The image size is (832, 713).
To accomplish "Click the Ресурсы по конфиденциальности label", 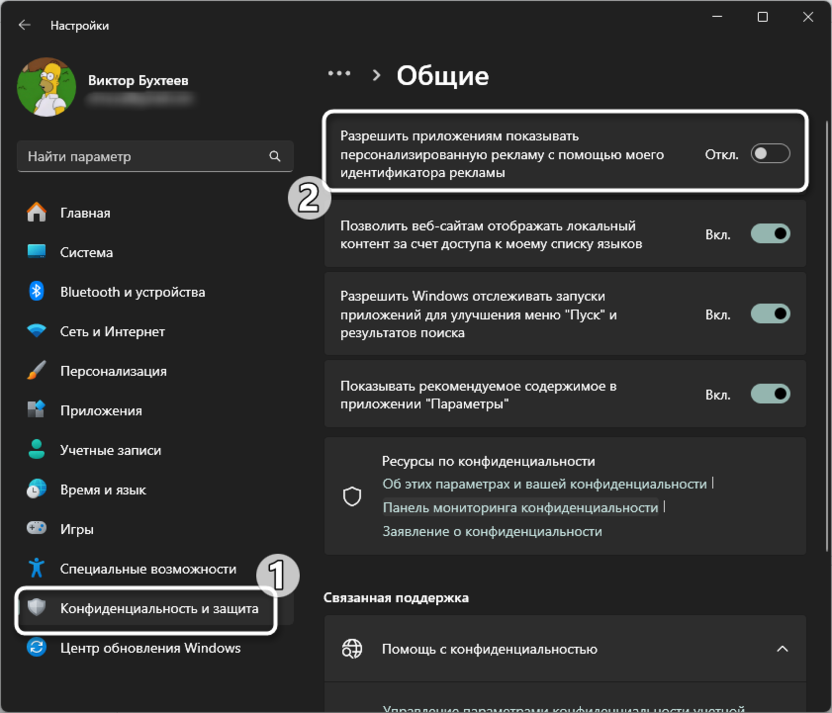I will pos(488,461).
